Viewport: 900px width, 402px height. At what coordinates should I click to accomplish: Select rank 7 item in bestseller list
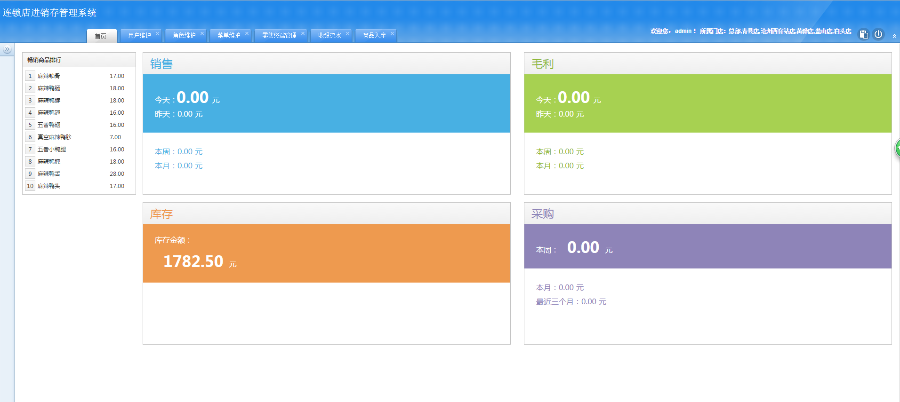[79, 149]
